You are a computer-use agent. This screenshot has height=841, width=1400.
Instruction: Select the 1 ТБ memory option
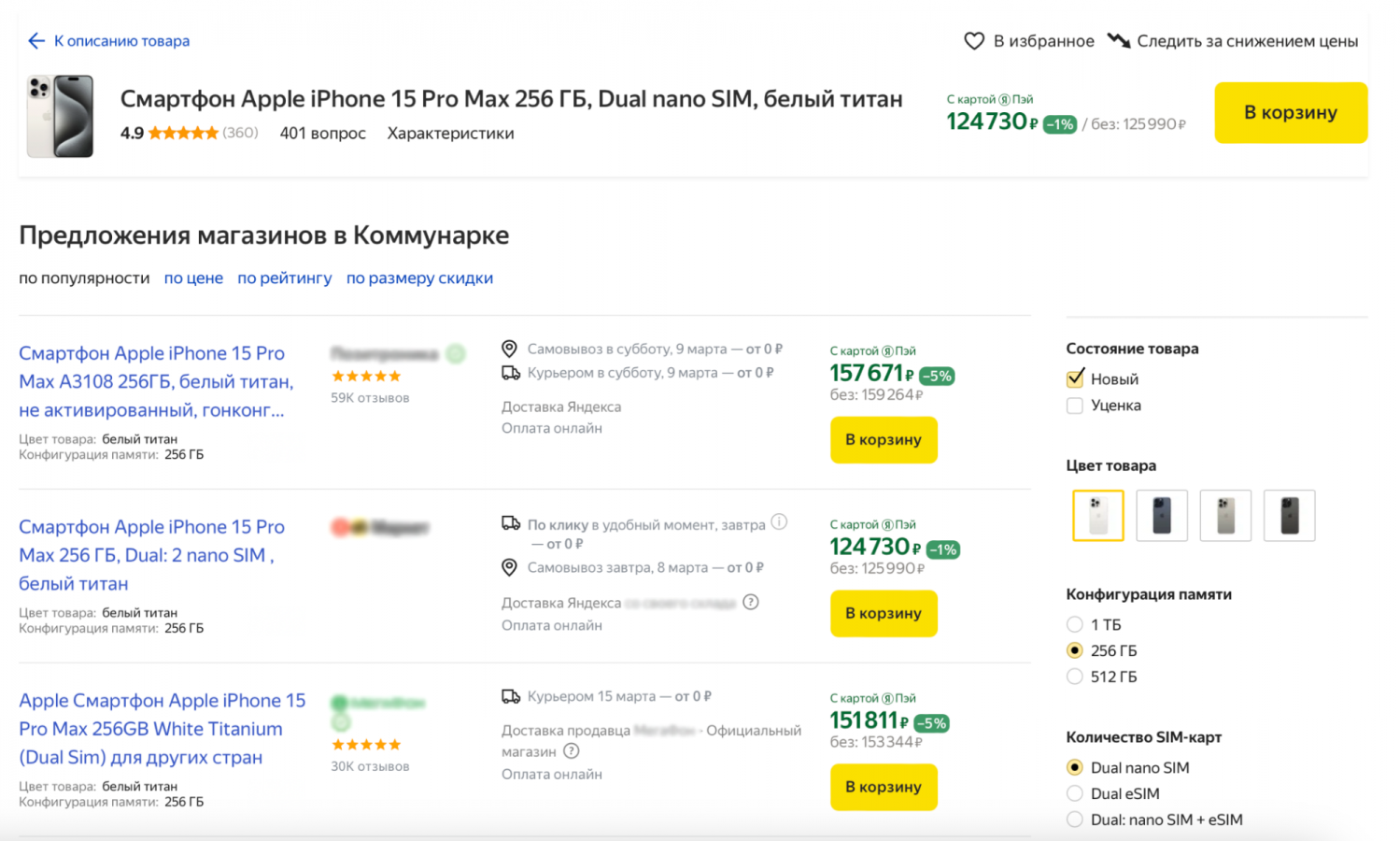pyautogui.click(x=1075, y=624)
